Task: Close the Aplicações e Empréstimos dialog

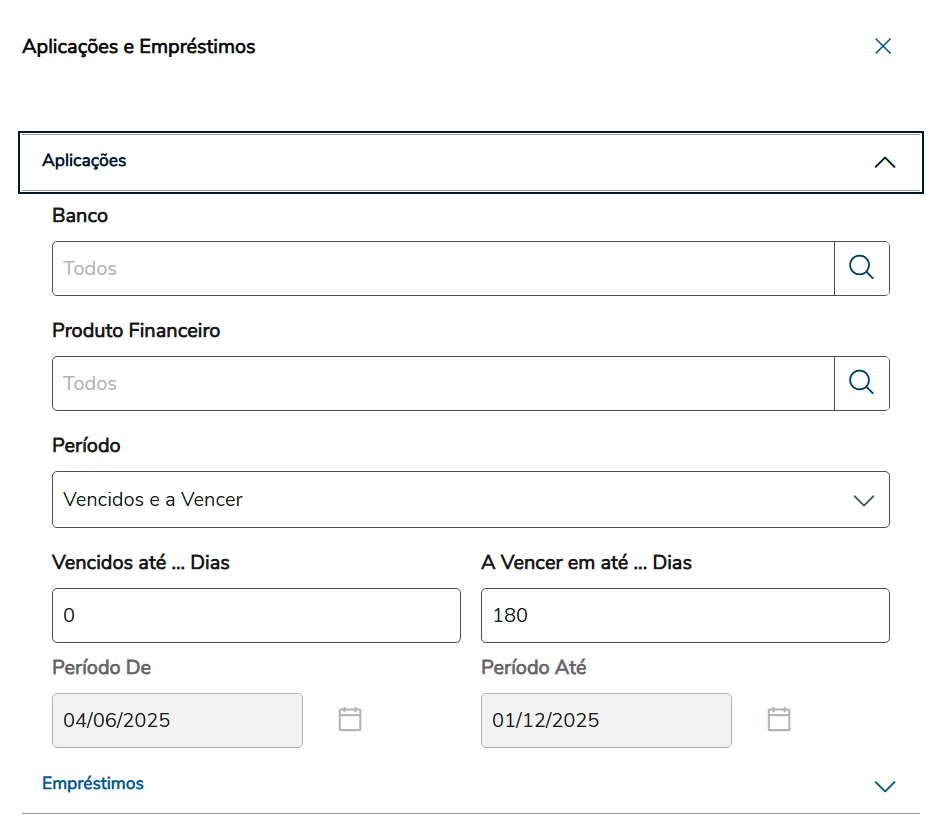Action: tap(883, 46)
